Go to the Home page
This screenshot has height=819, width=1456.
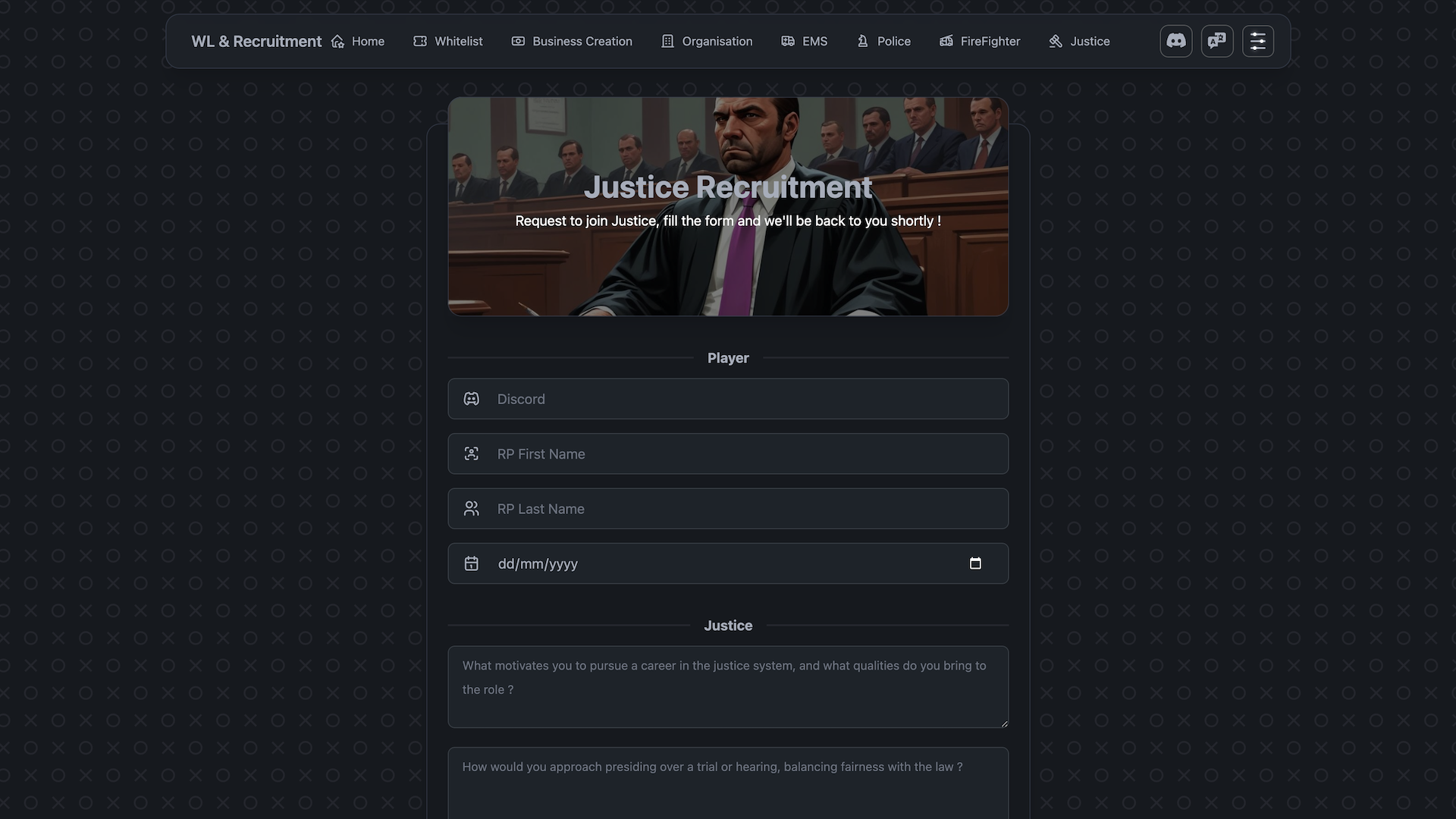point(358,41)
